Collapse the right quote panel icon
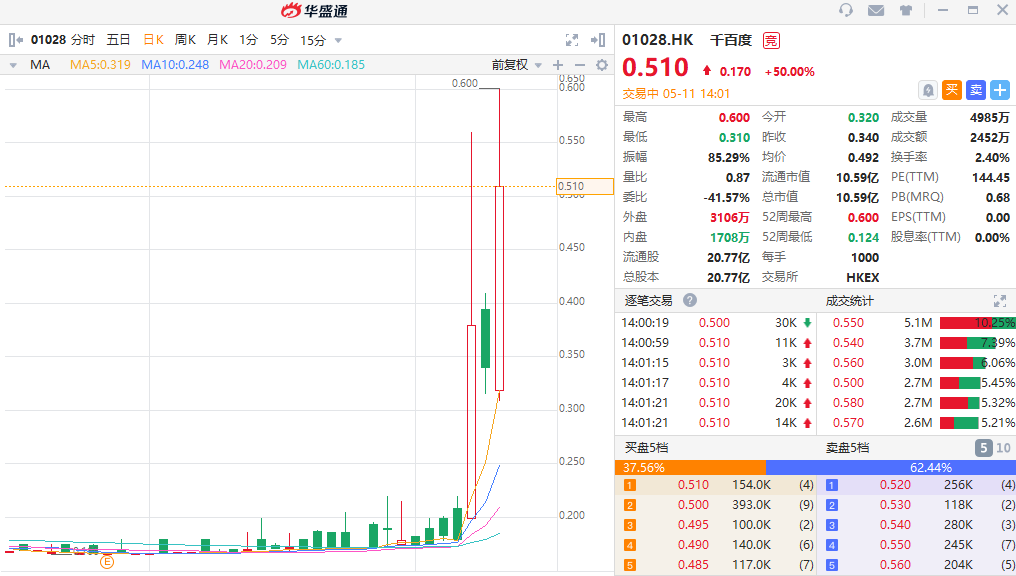 (598, 40)
